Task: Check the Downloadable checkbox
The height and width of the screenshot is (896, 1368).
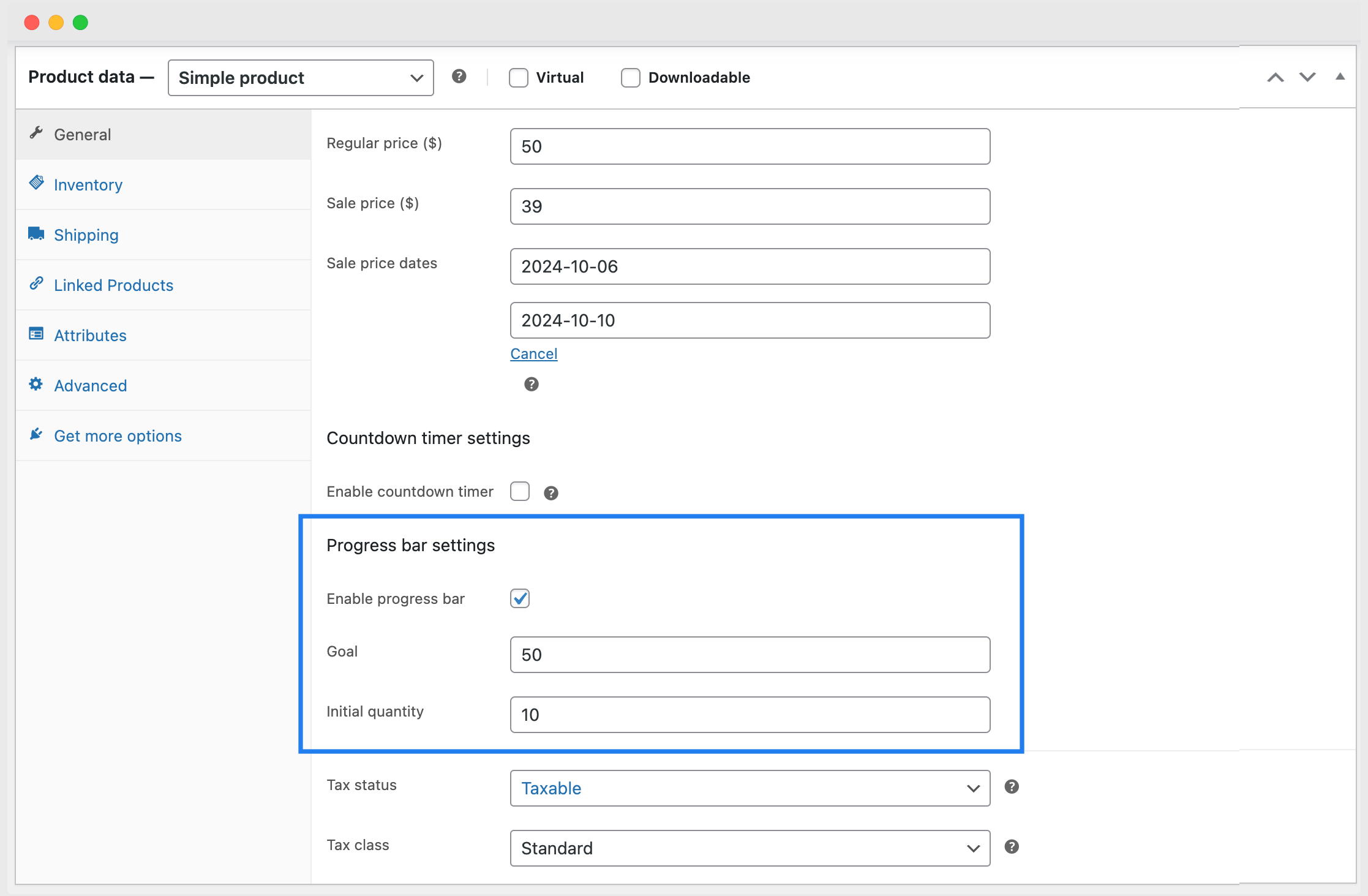Action: (x=630, y=77)
